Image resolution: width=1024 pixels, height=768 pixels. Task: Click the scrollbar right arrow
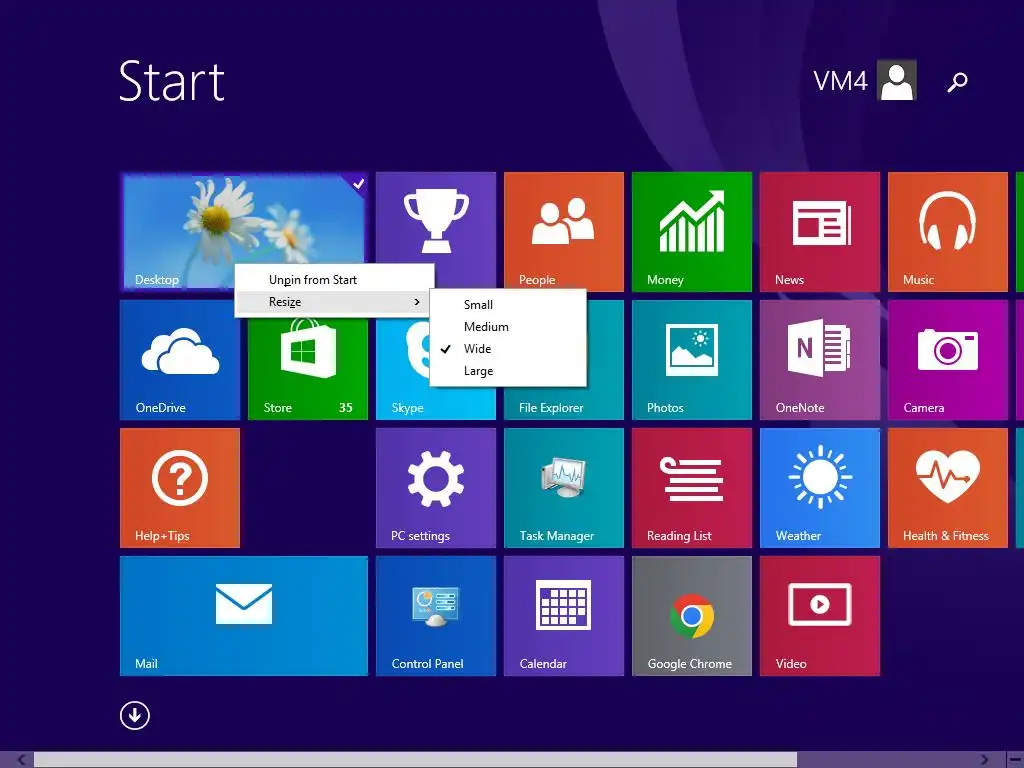984,760
